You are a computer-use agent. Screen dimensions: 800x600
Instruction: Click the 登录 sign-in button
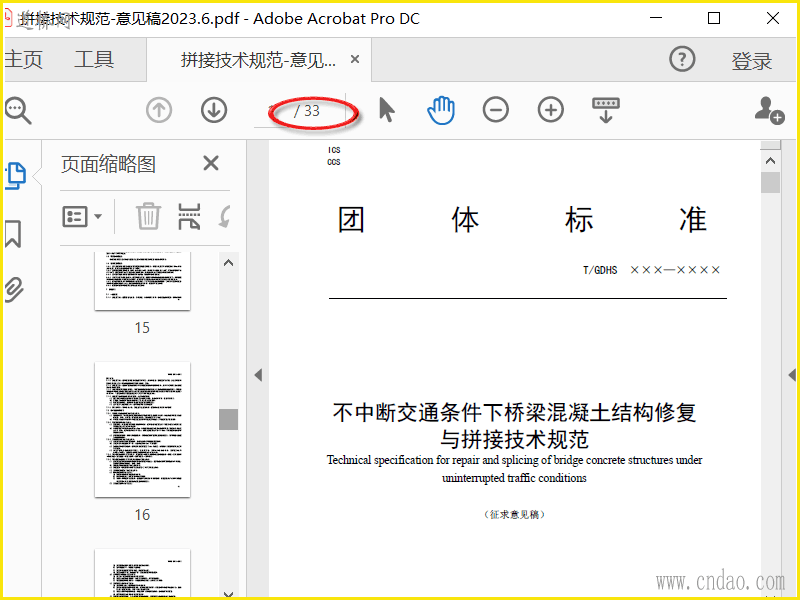752,61
